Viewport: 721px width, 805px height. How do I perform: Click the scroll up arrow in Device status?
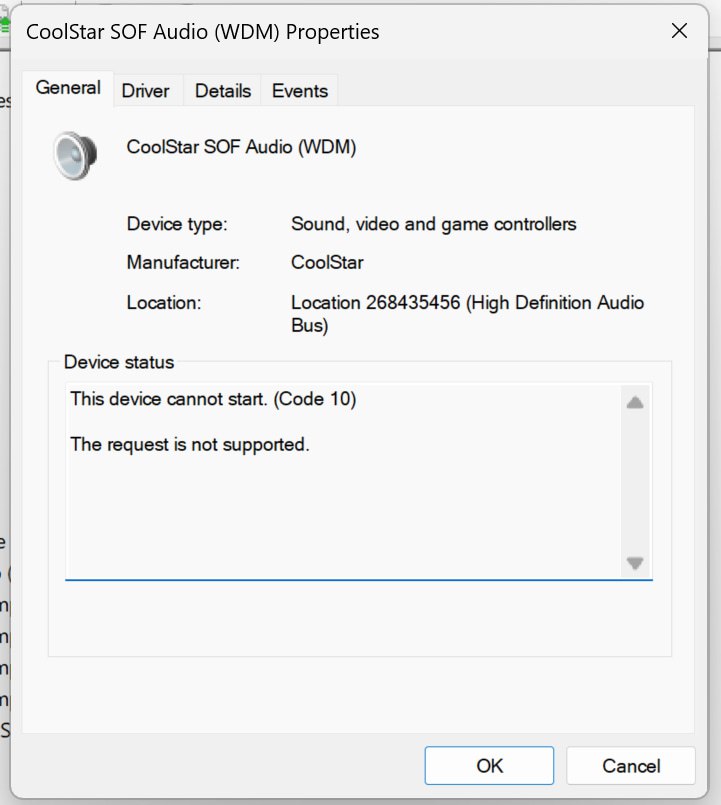(x=634, y=403)
